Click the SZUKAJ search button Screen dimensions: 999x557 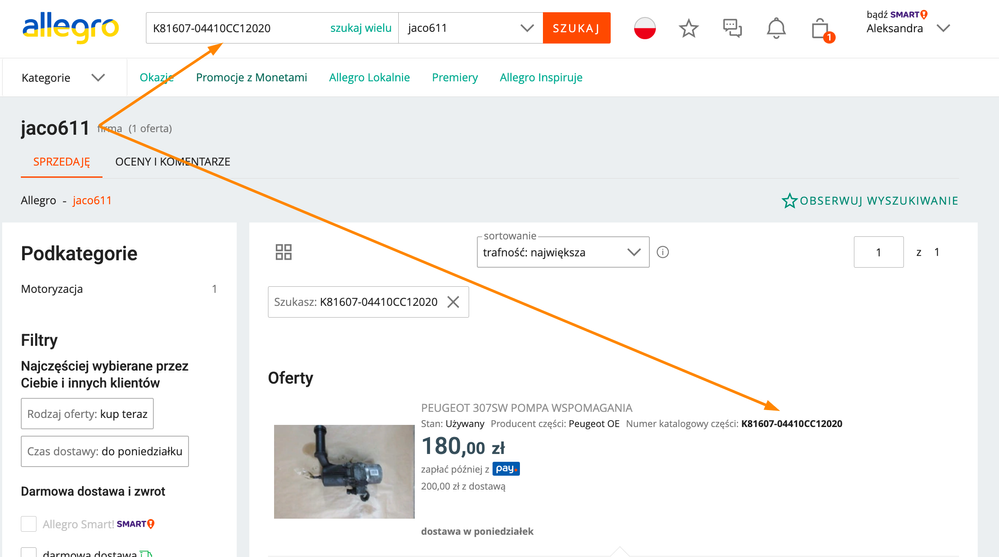[577, 28]
